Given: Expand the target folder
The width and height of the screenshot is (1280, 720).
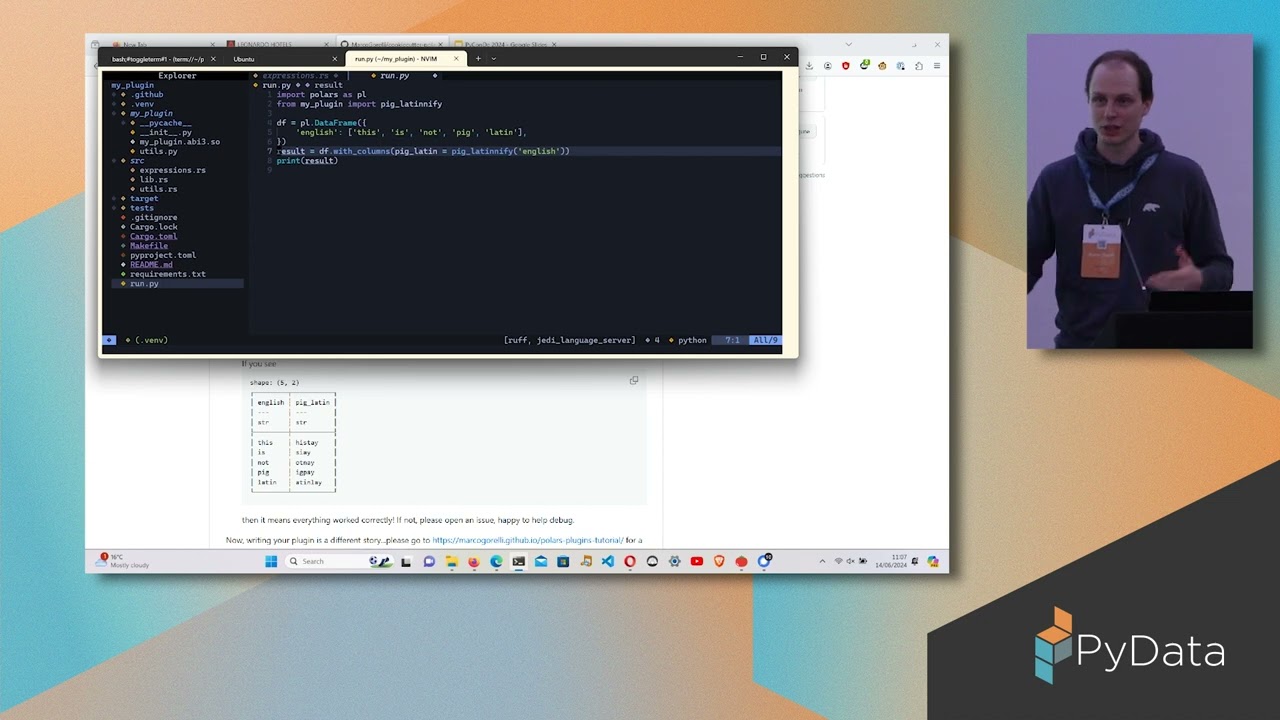Looking at the screenshot, I should tap(143, 198).
